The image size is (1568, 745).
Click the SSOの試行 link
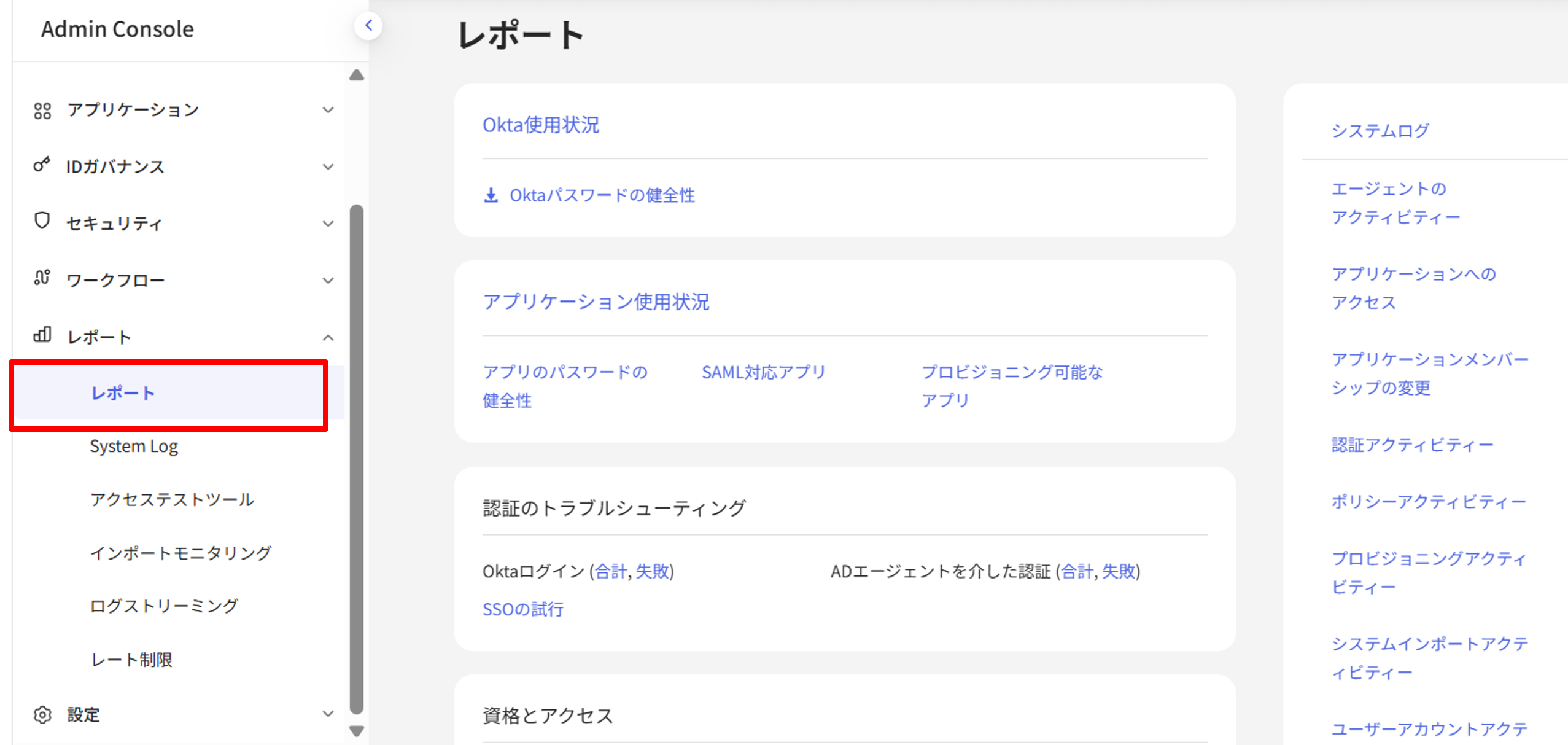522,609
